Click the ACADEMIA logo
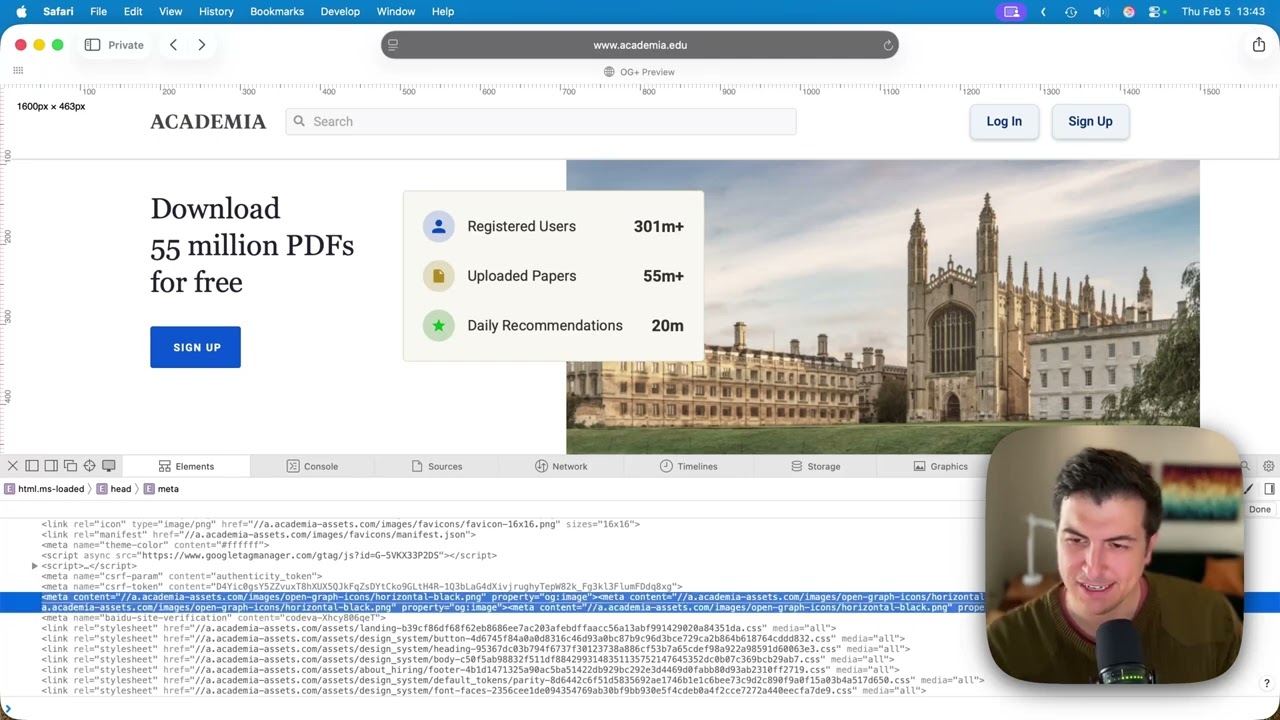The width and height of the screenshot is (1280, 720). coord(208,122)
